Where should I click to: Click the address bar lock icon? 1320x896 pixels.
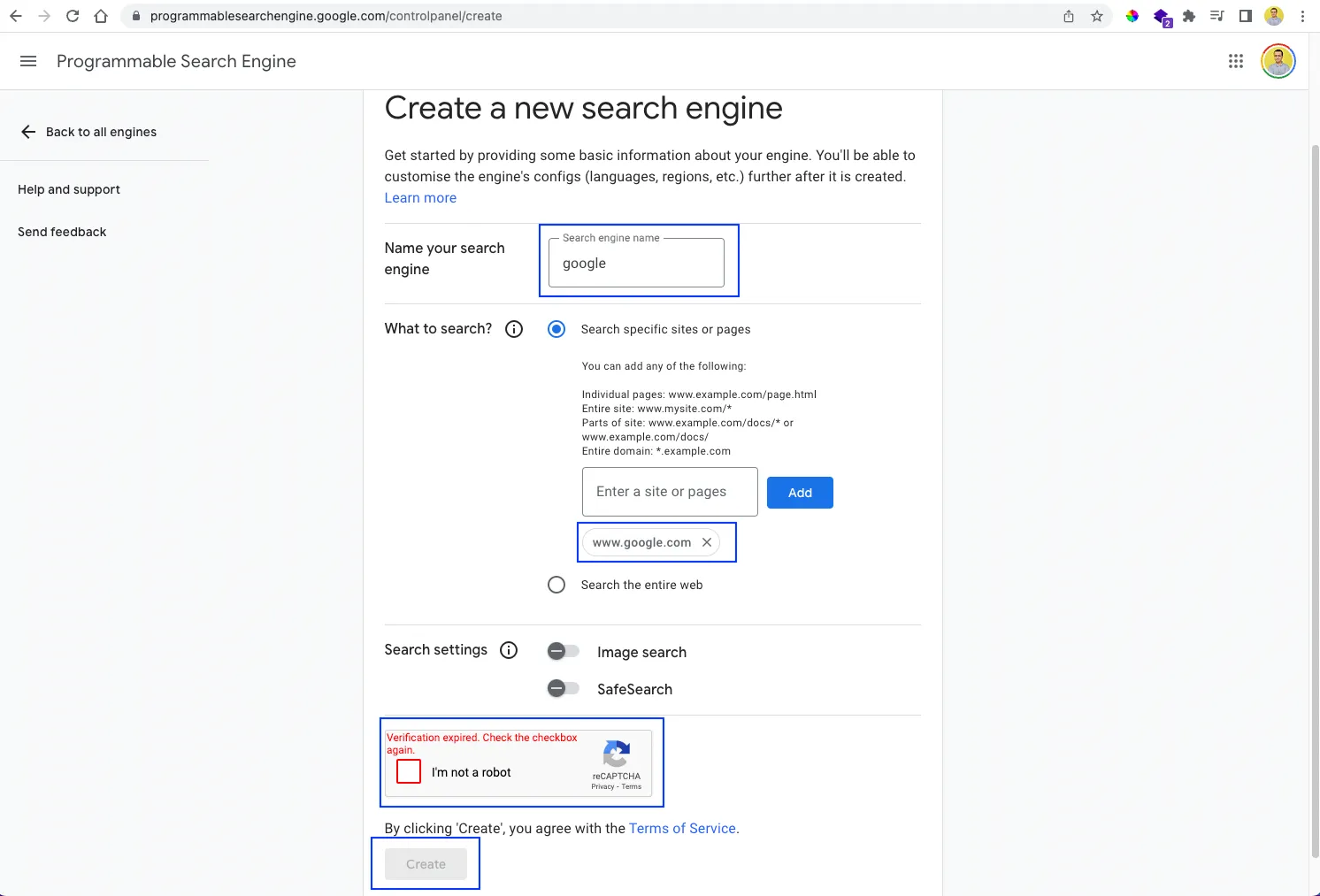[136, 16]
